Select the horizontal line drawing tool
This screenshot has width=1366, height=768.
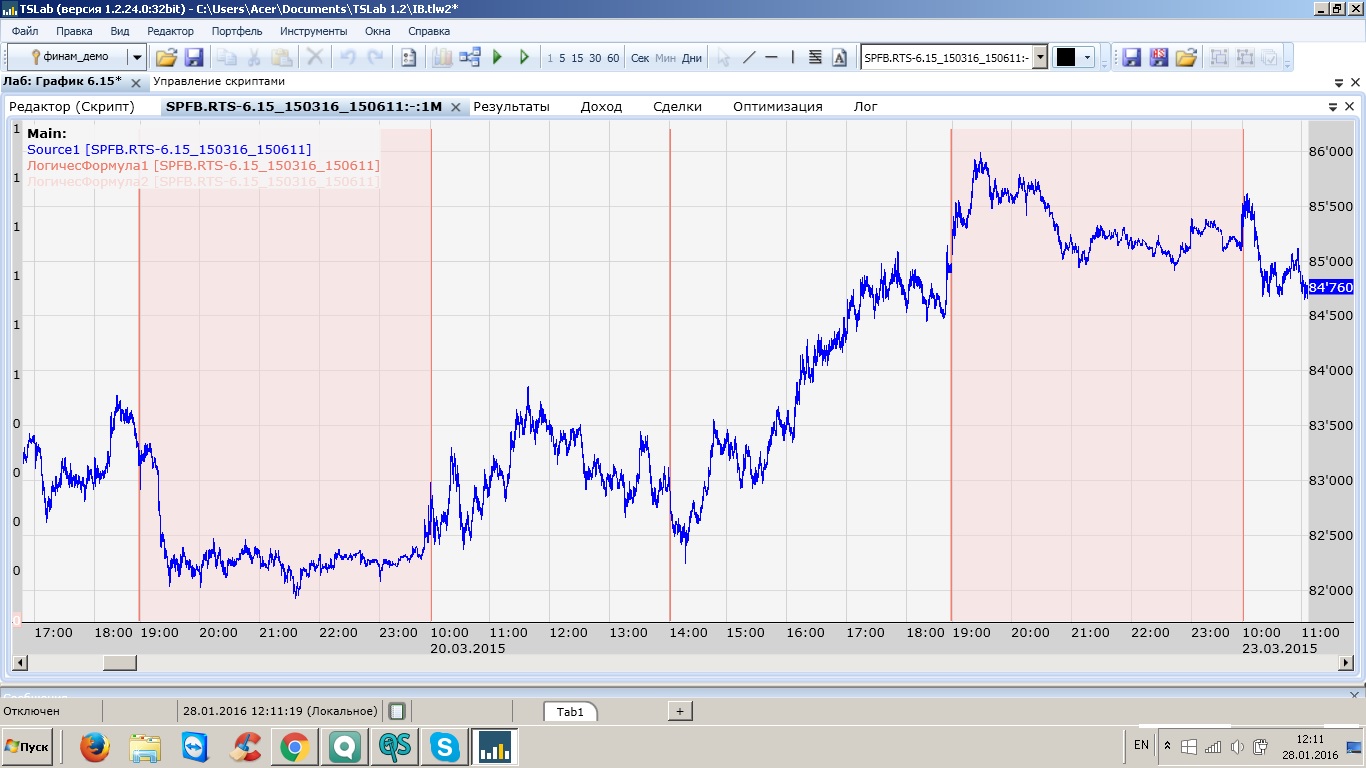[771, 57]
